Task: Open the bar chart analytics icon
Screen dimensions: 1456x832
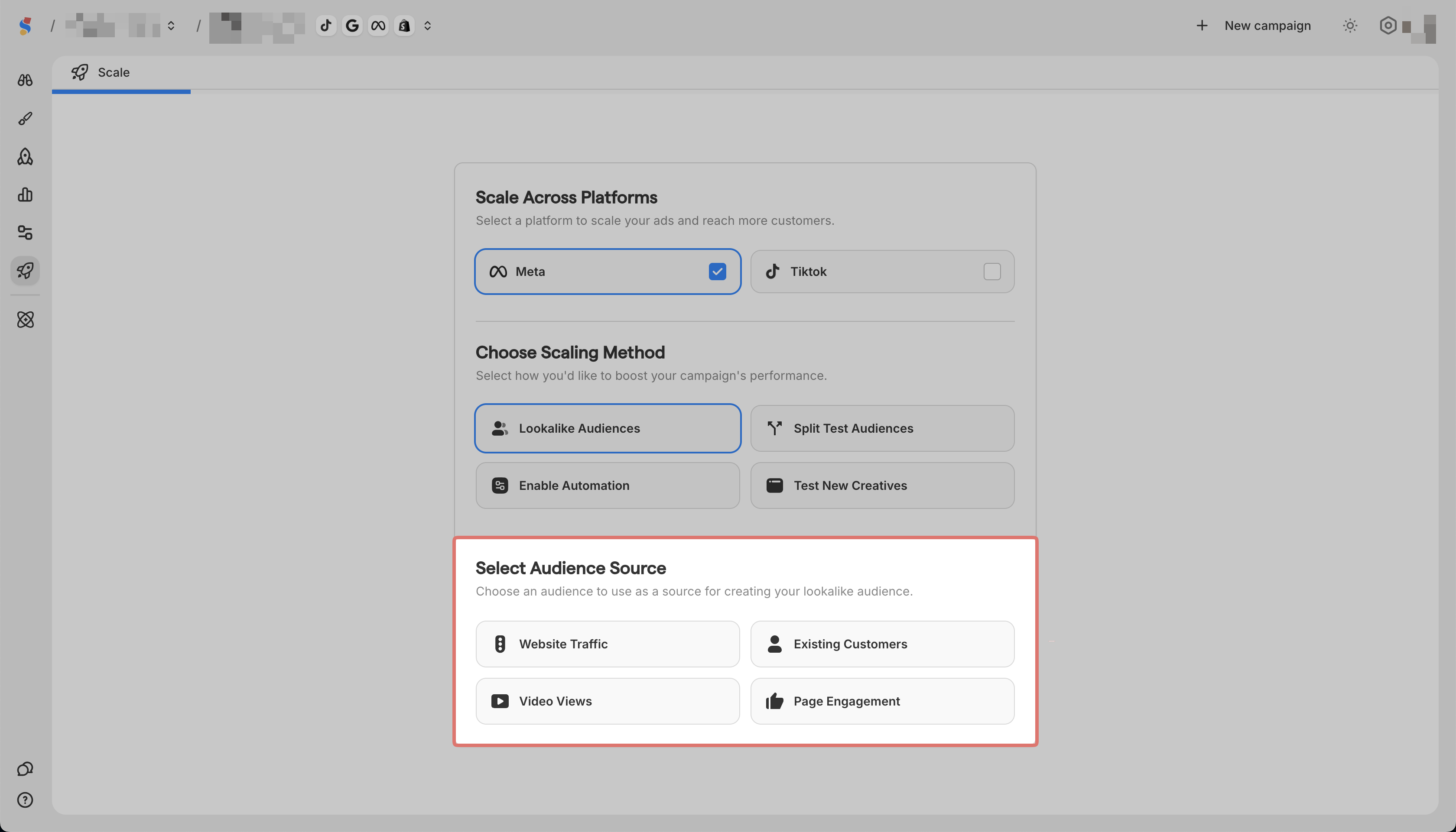Action: pos(25,195)
